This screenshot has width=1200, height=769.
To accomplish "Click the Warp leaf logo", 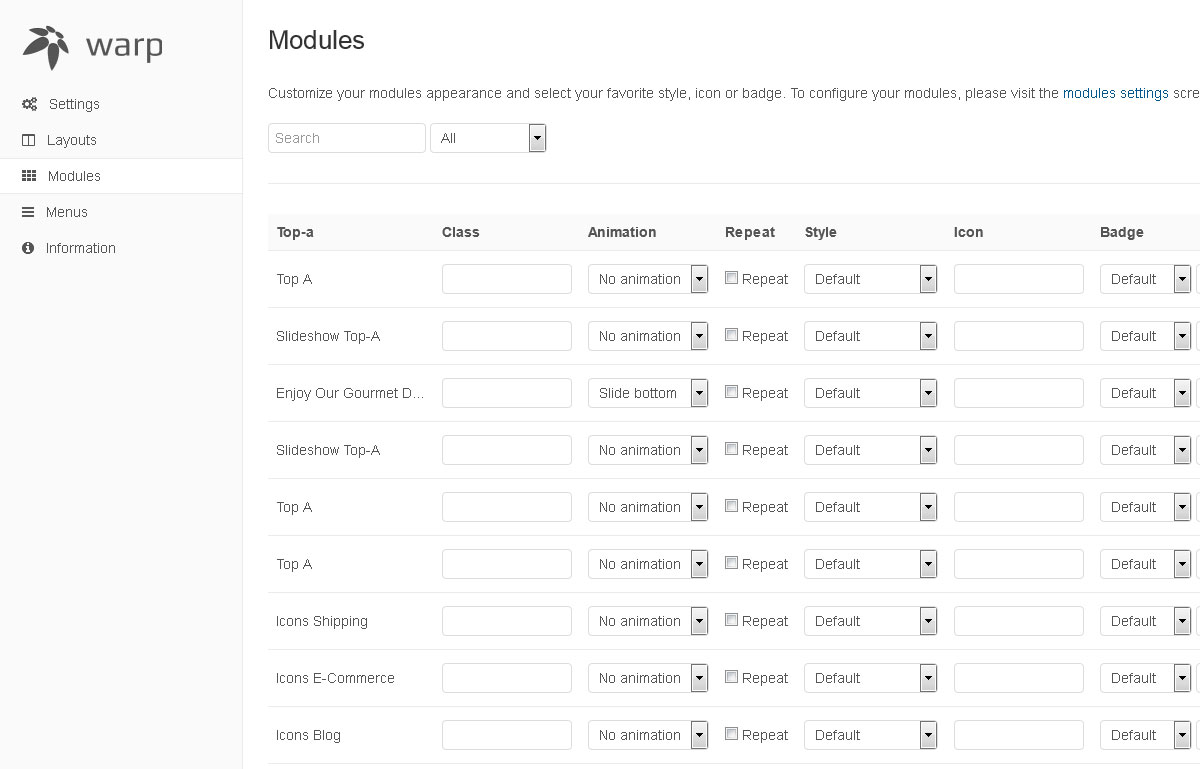I will pos(47,48).
